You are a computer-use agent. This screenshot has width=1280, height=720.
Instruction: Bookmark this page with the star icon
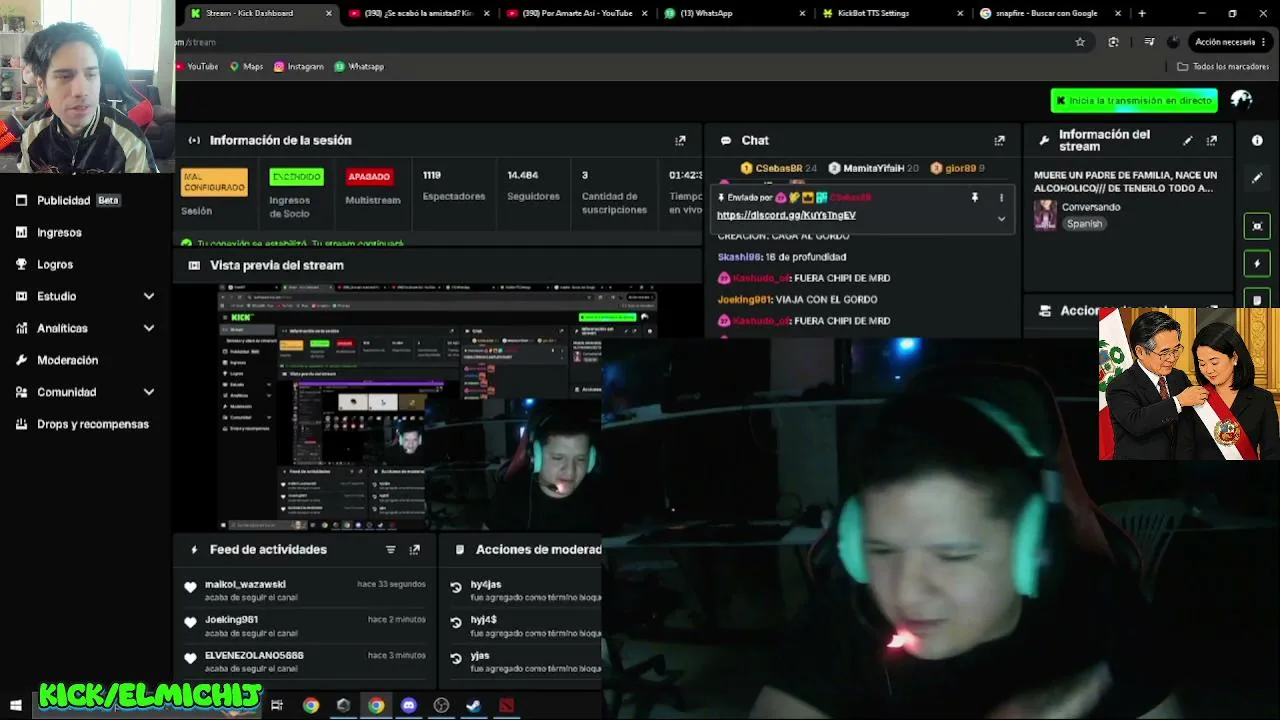click(1080, 42)
